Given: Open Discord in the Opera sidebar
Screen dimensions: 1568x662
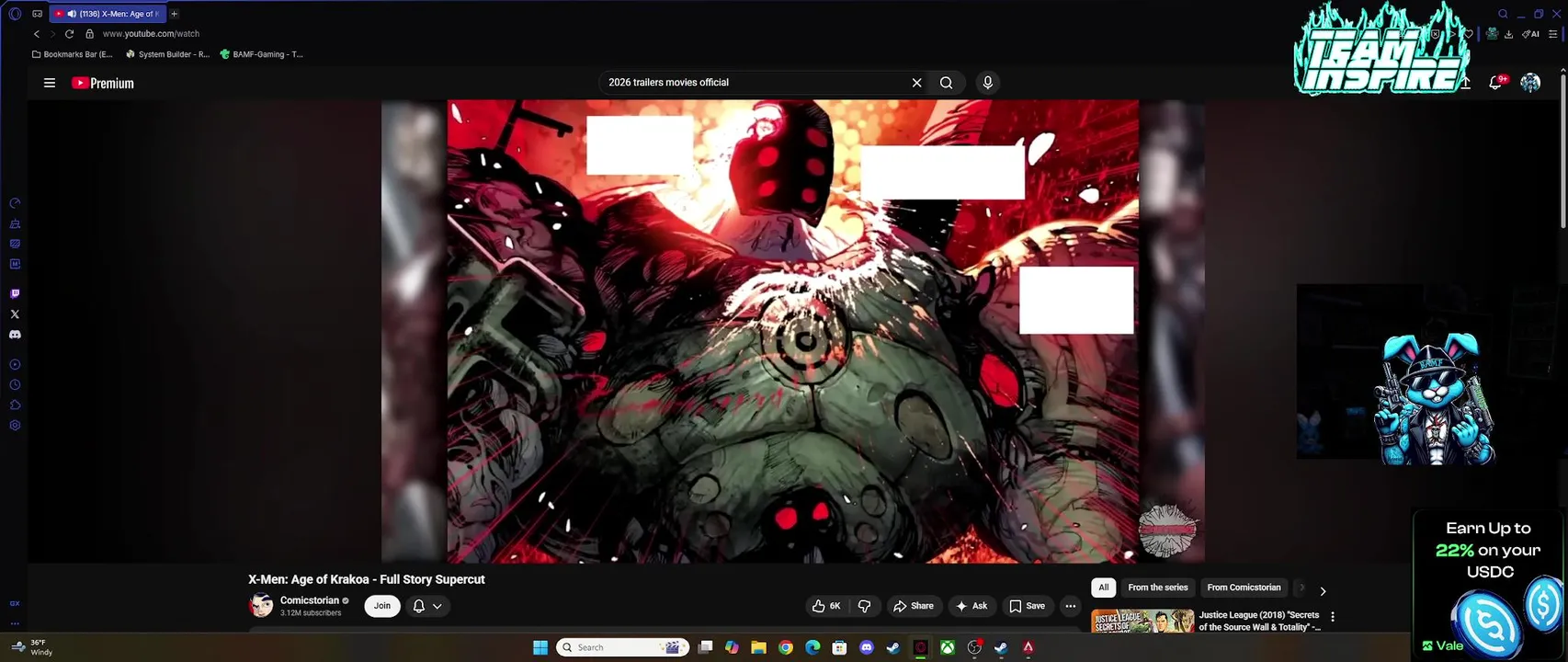Looking at the screenshot, I should pos(15,335).
